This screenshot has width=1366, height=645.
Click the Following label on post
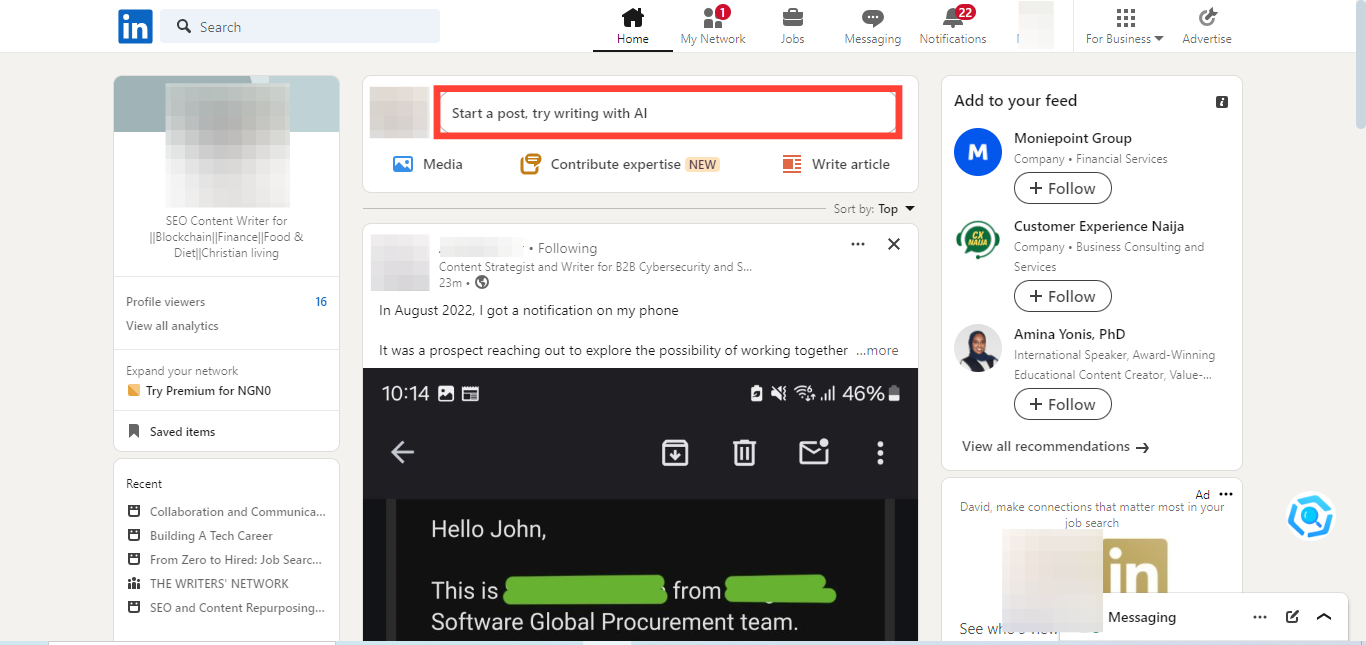(567, 248)
